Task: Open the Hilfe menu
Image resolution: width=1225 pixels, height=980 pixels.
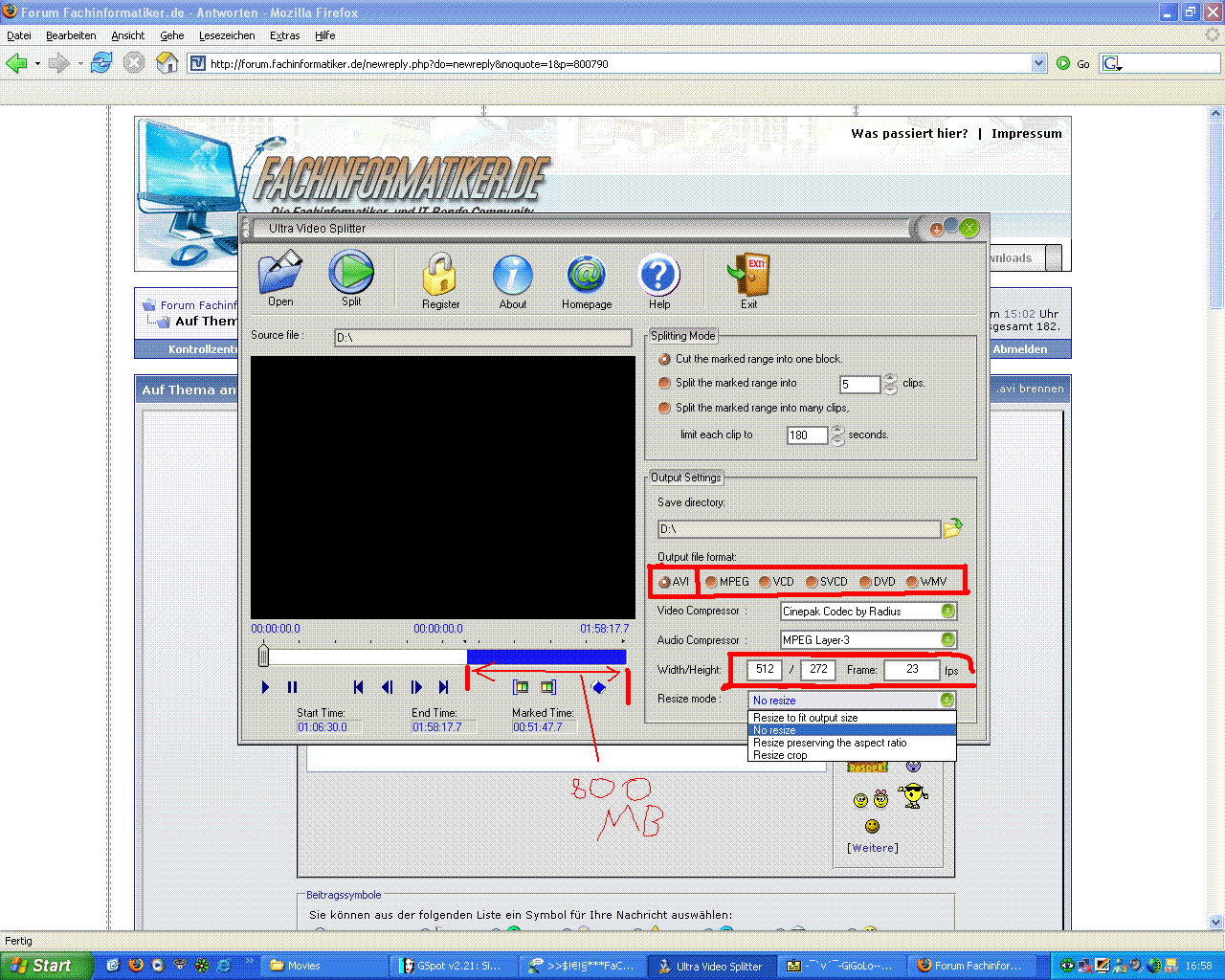Action: point(325,35)
